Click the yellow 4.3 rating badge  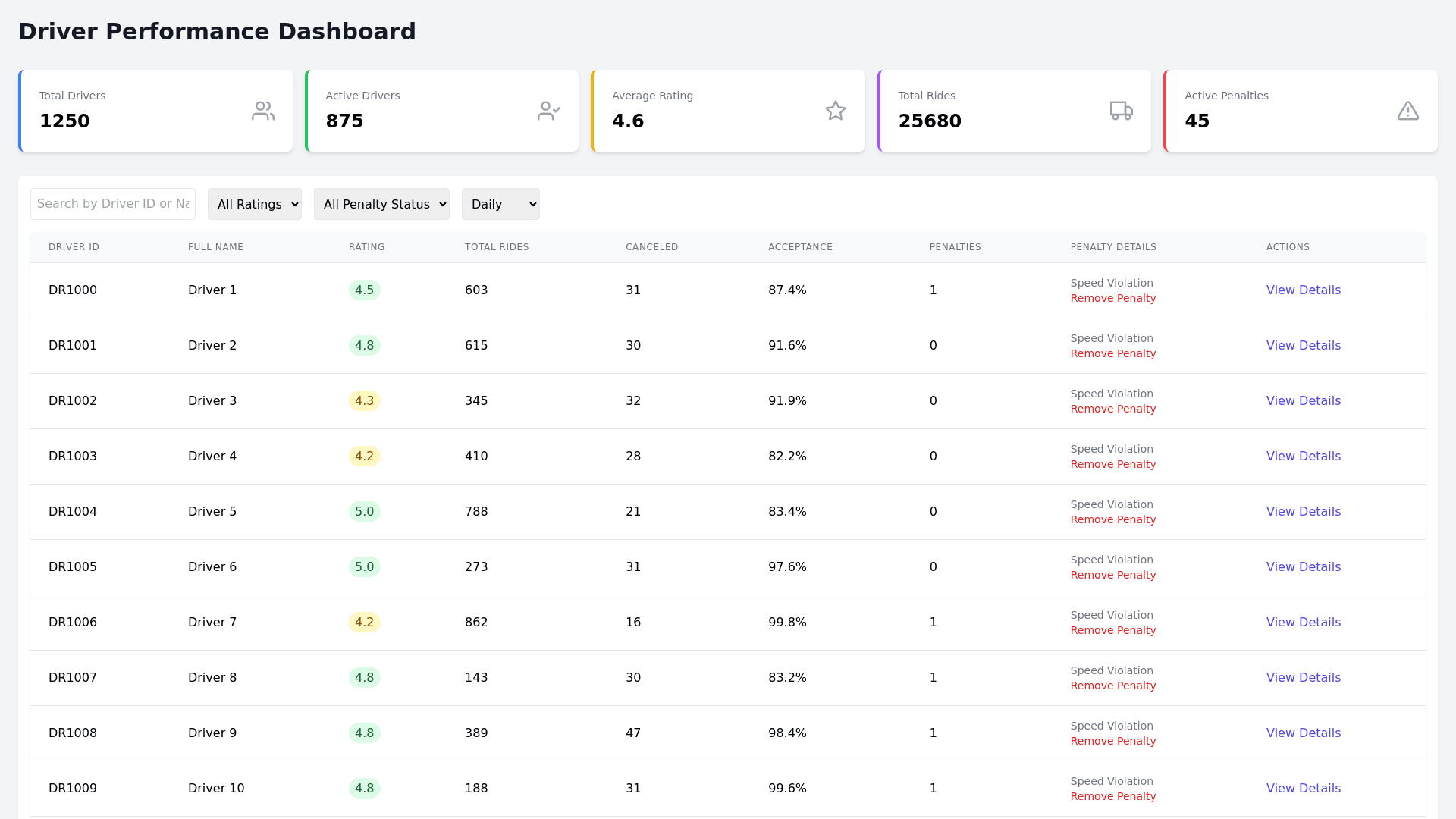click(364, 401)
